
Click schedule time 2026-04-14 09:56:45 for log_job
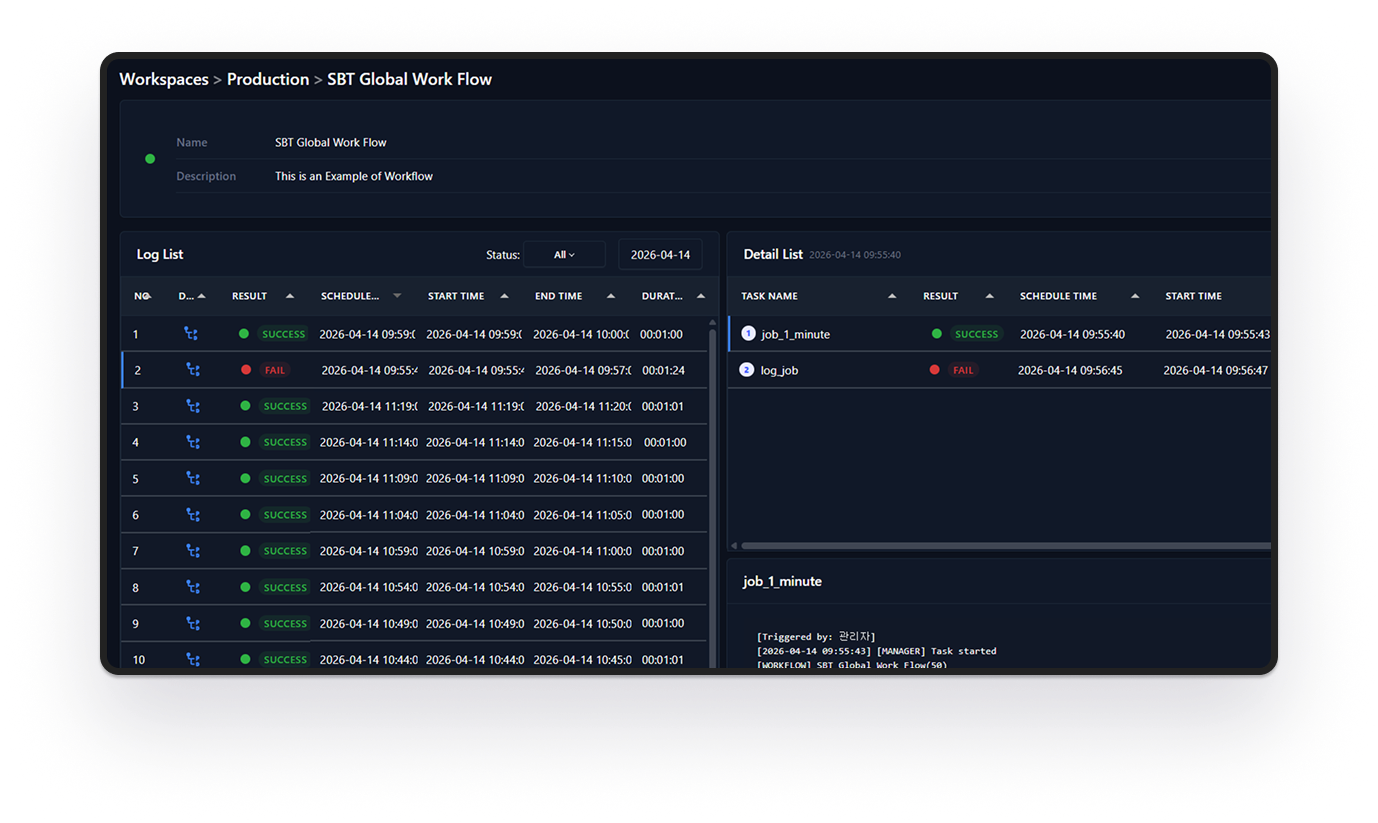tap(1070, 370)
